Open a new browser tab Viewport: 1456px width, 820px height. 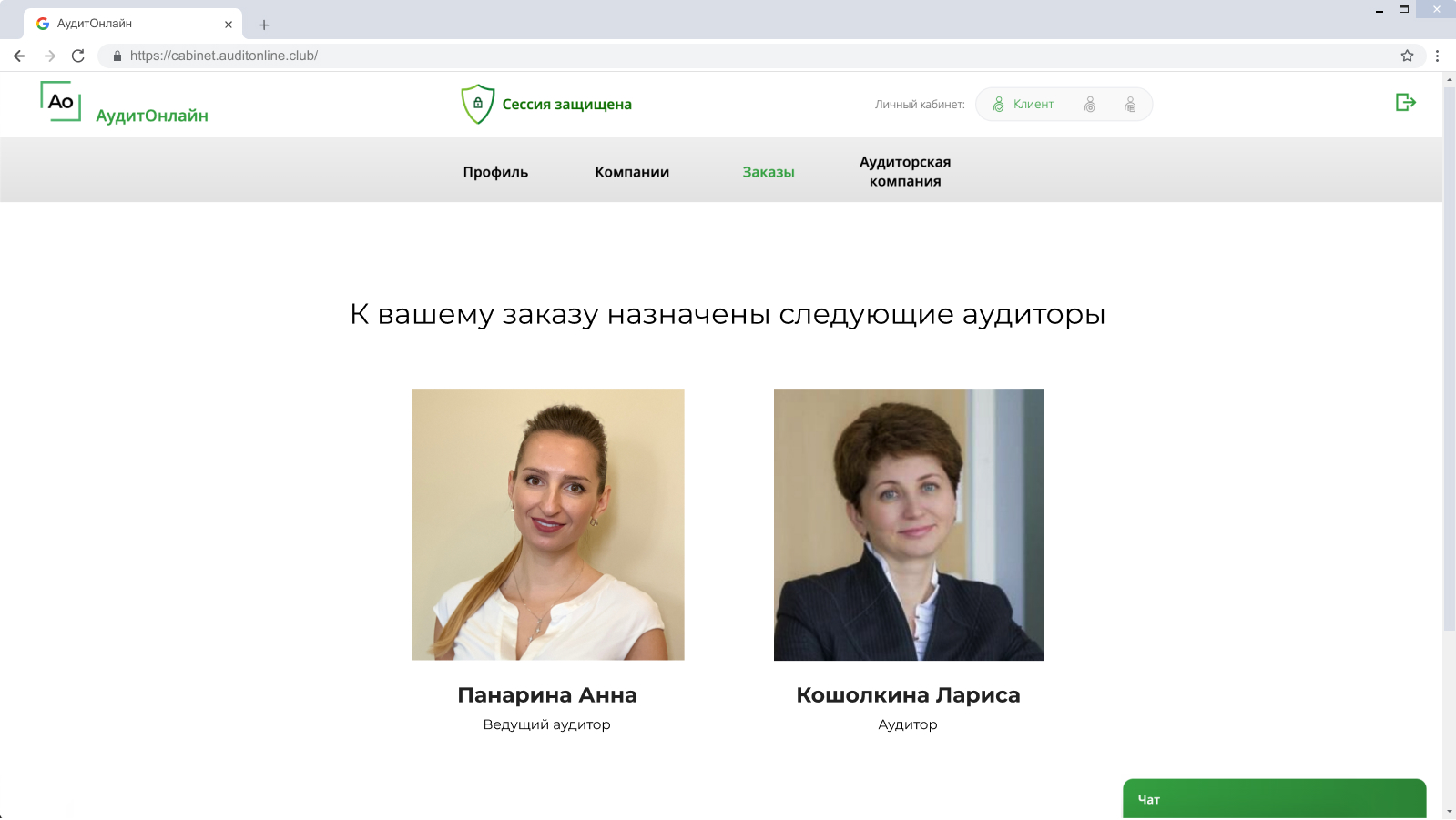[x=264, y=25]
